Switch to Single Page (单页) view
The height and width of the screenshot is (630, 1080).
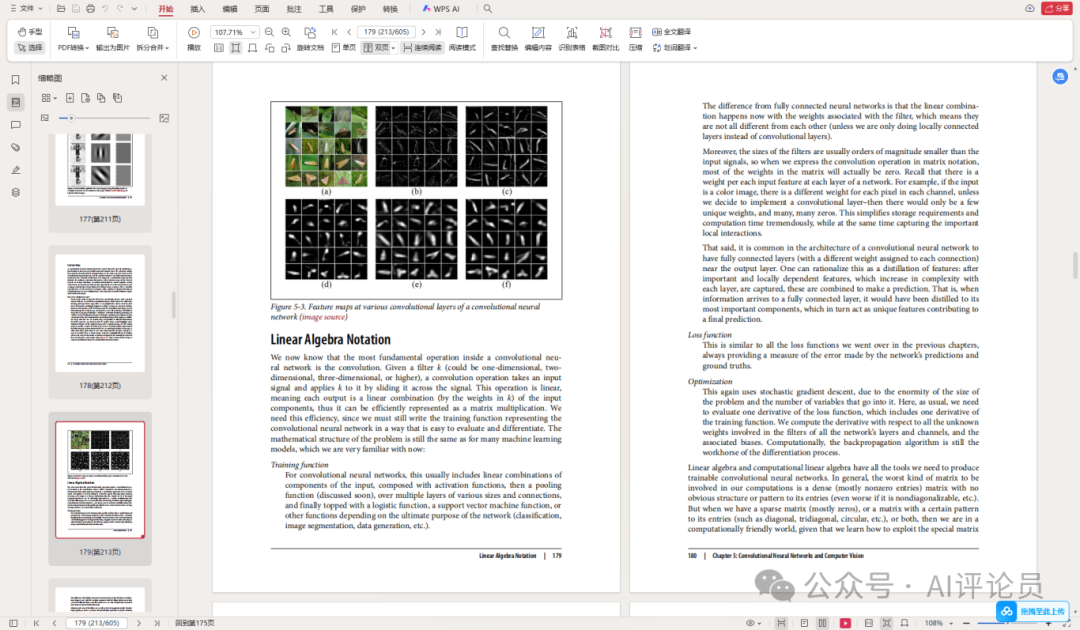pos(344,48)
